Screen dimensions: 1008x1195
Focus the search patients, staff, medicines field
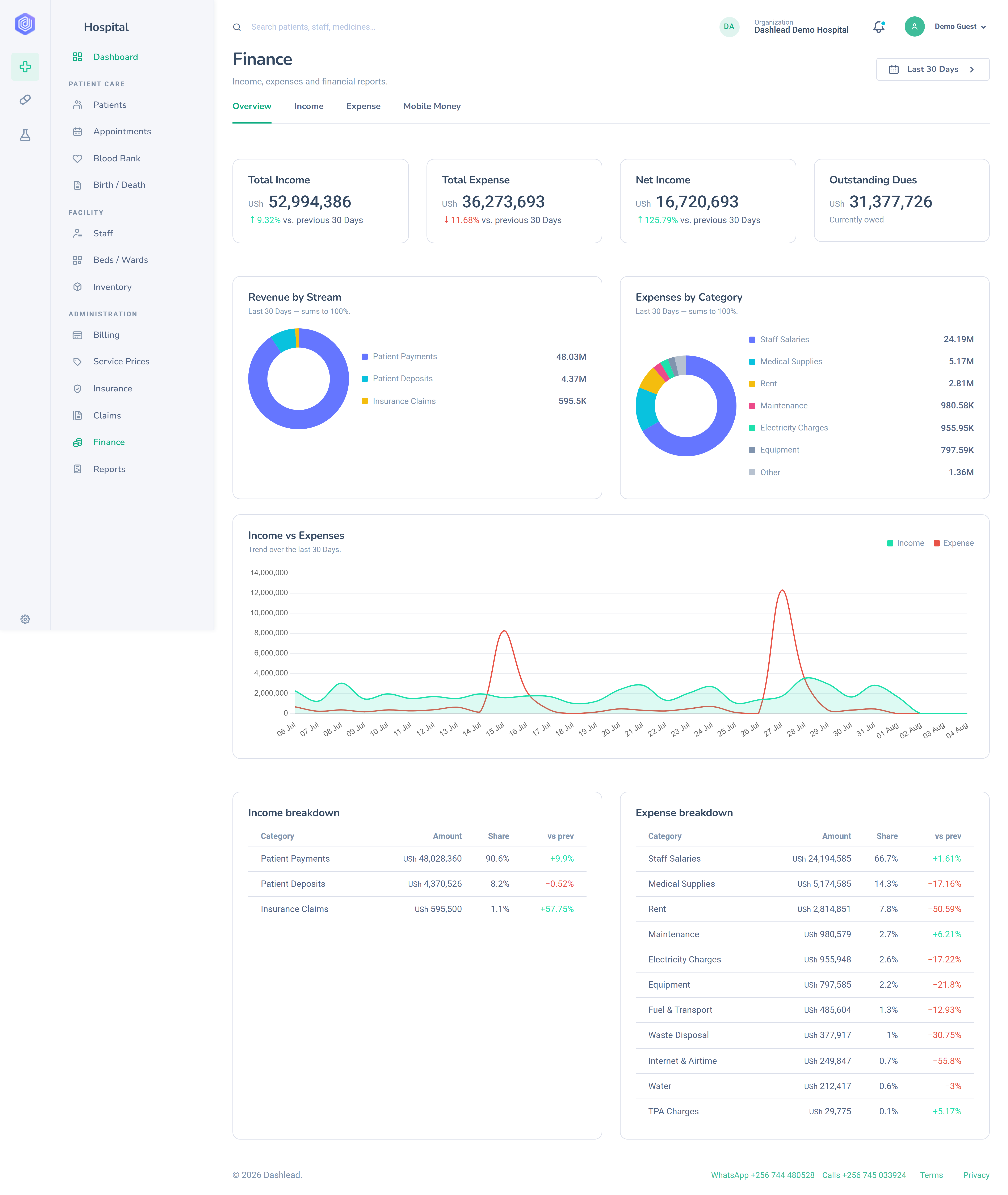click(x=313, y=27)
